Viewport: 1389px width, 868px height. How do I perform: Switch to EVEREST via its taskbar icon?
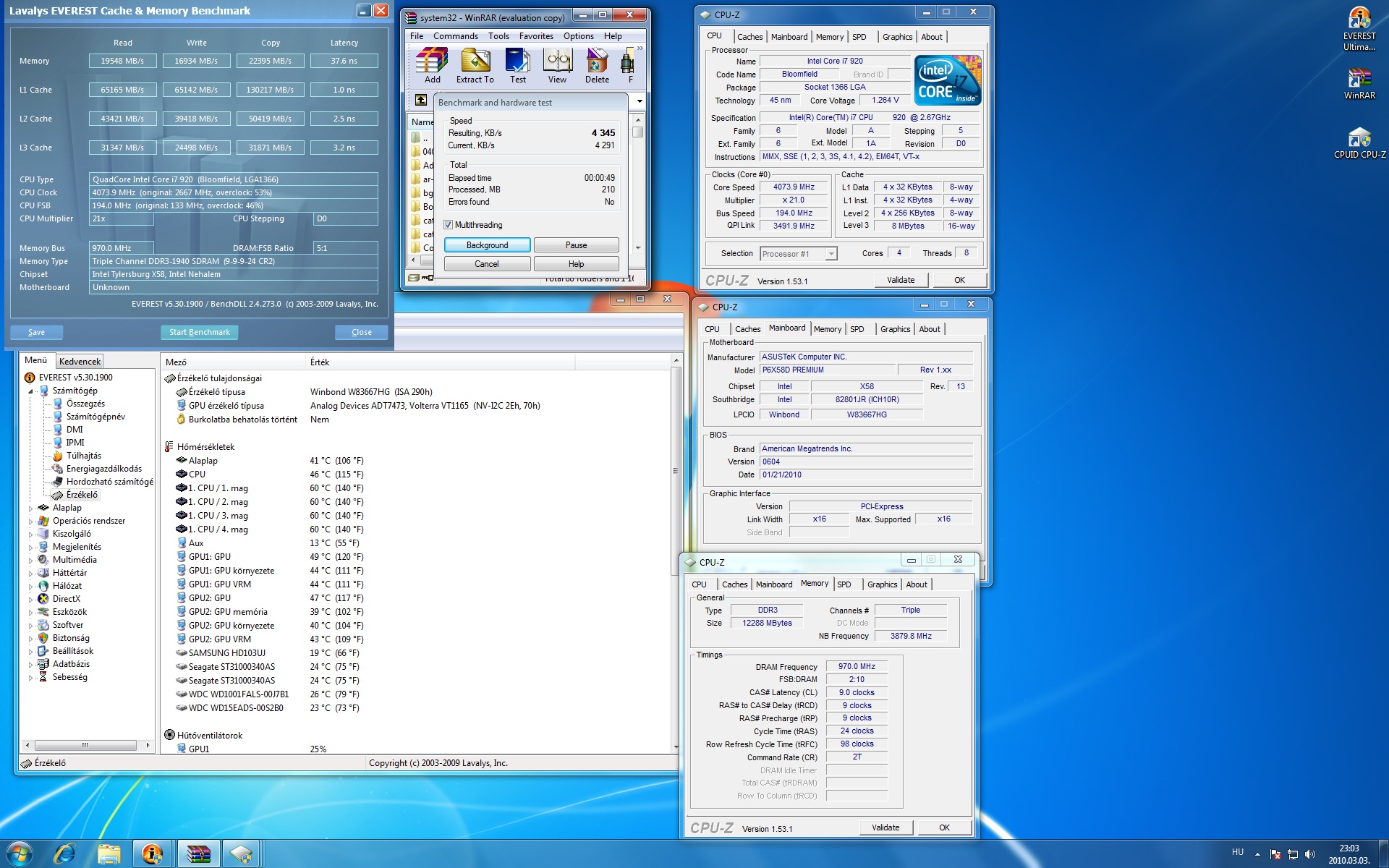click(153, 854)
